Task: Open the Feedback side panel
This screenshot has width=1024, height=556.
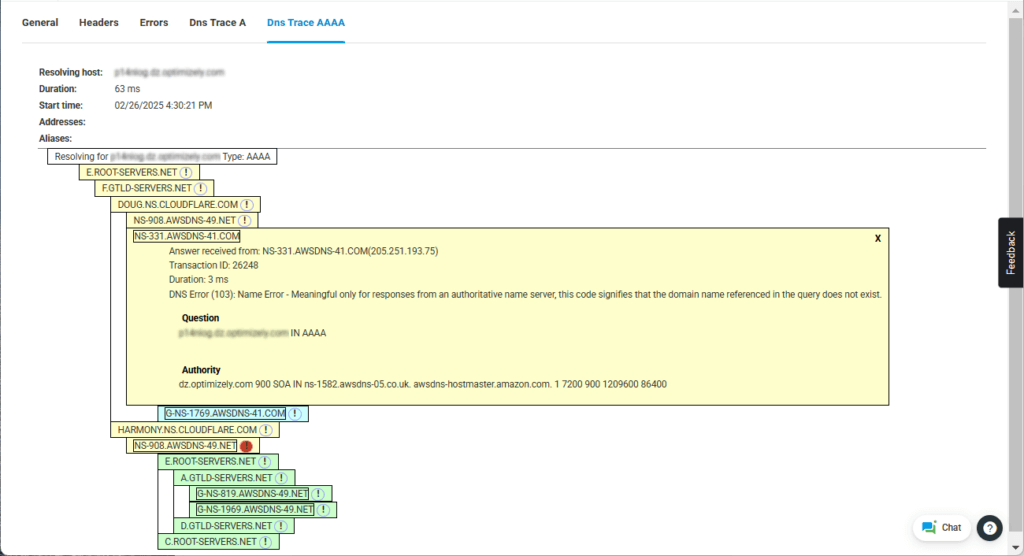Action: tap(1010, 252)
